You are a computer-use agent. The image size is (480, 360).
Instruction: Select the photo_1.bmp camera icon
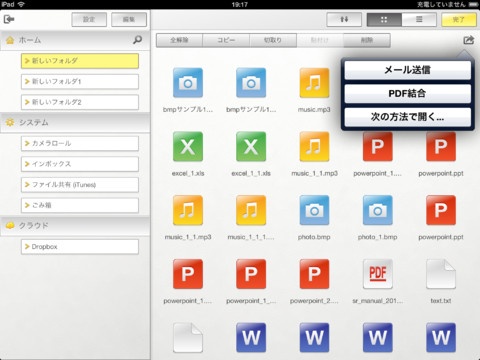tap(377, 210)
